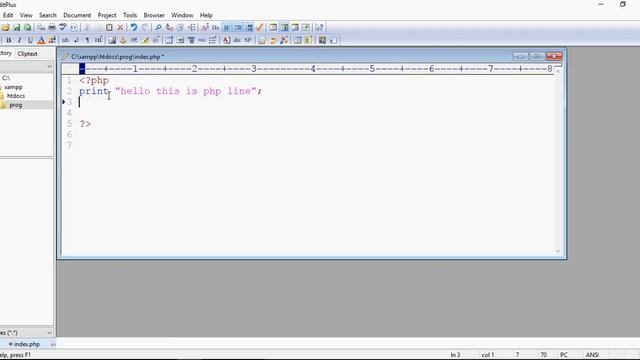This screenshot has width=640, height=360.
Task: Open the Tools menu
Action: pyautogui.click(x=130, y=15)
